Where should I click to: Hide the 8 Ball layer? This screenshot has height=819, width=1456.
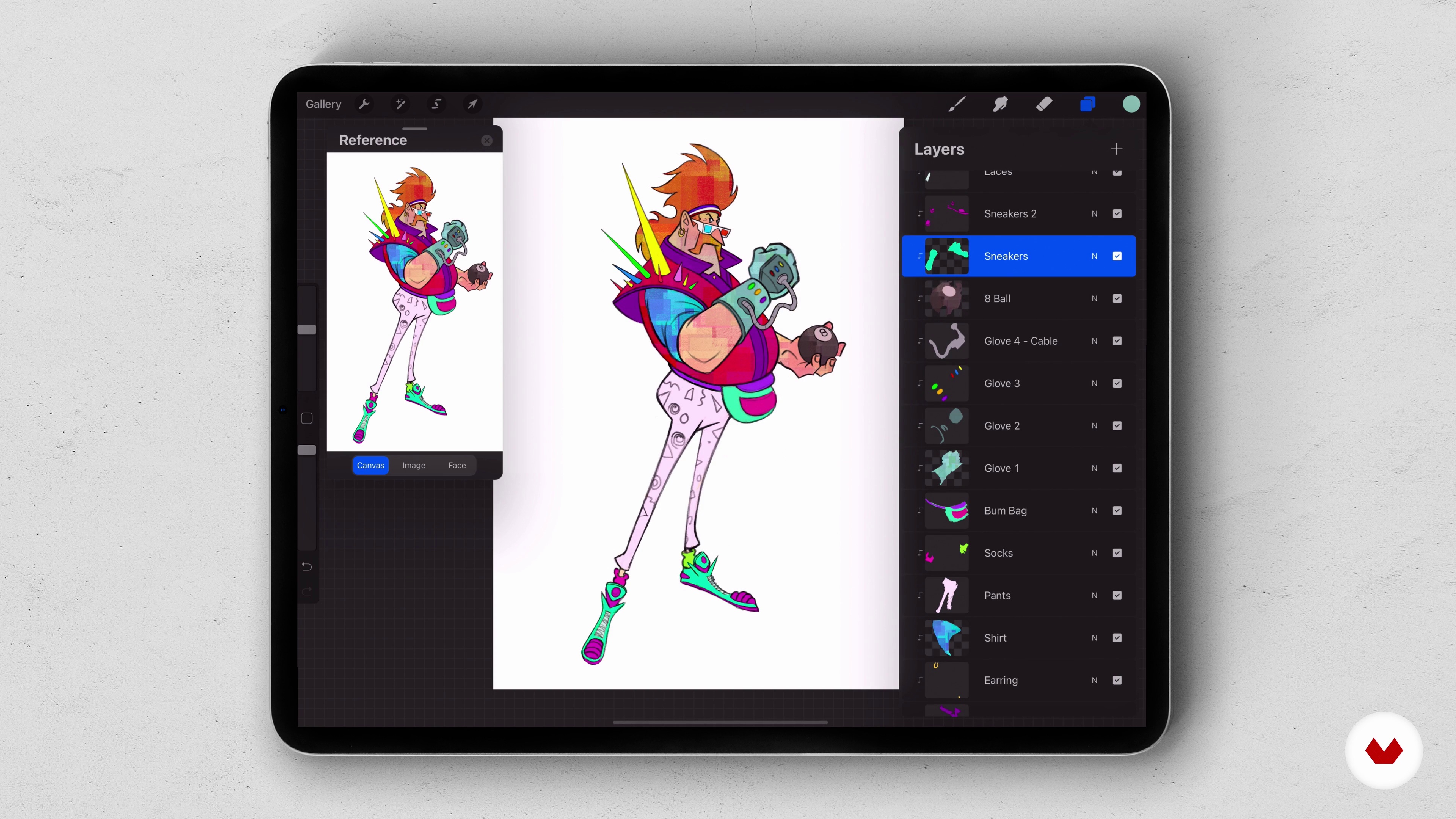coord(1117,298)
